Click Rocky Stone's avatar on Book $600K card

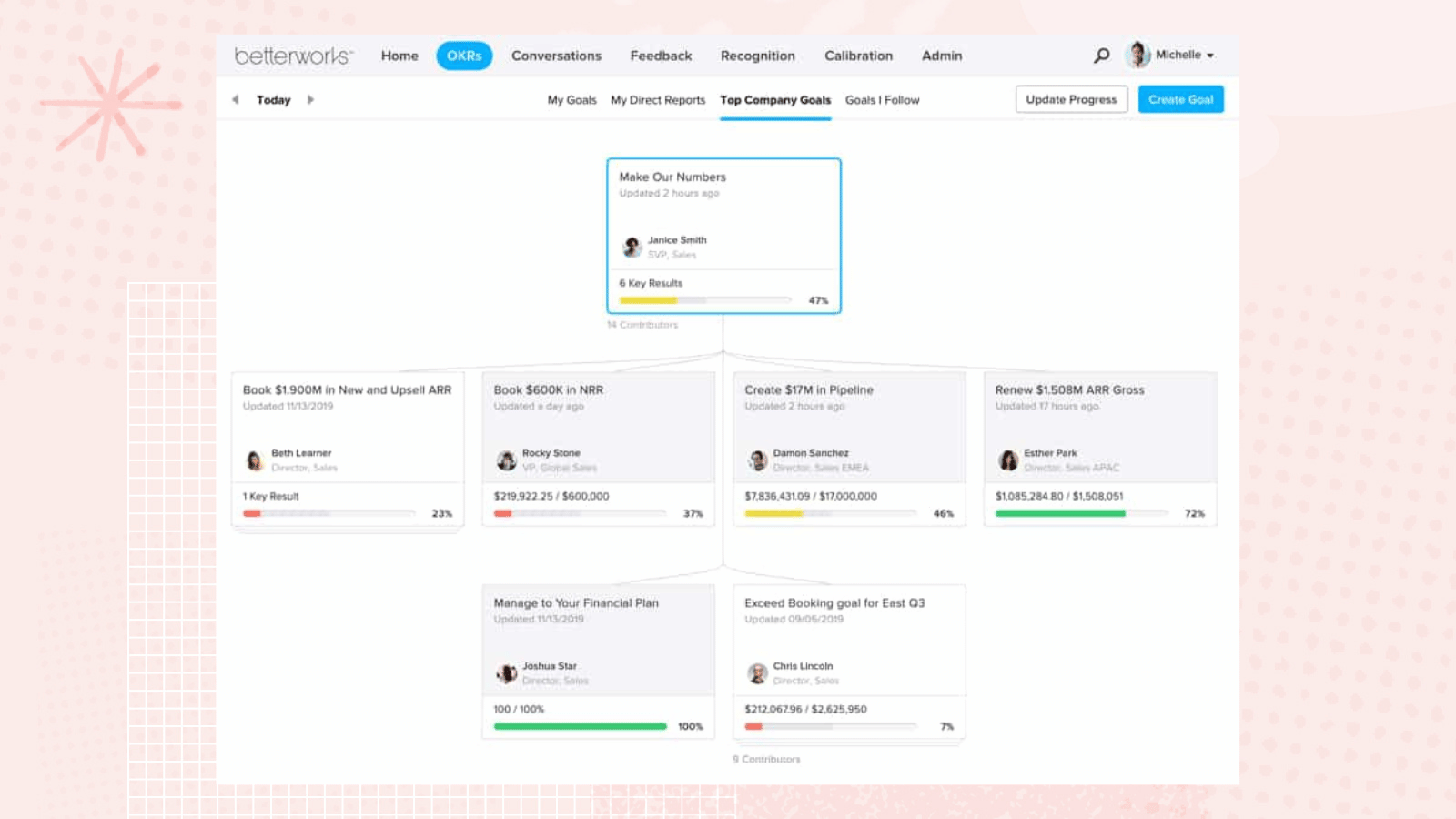click(506, 459)
